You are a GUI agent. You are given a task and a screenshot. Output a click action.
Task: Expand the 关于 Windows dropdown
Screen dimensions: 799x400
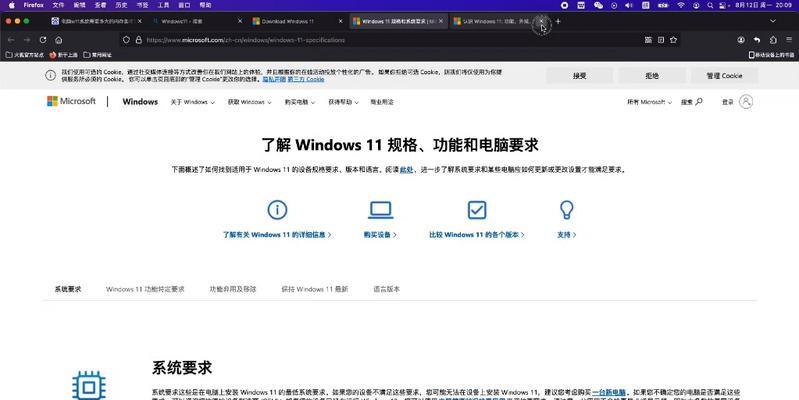[192, 102]
